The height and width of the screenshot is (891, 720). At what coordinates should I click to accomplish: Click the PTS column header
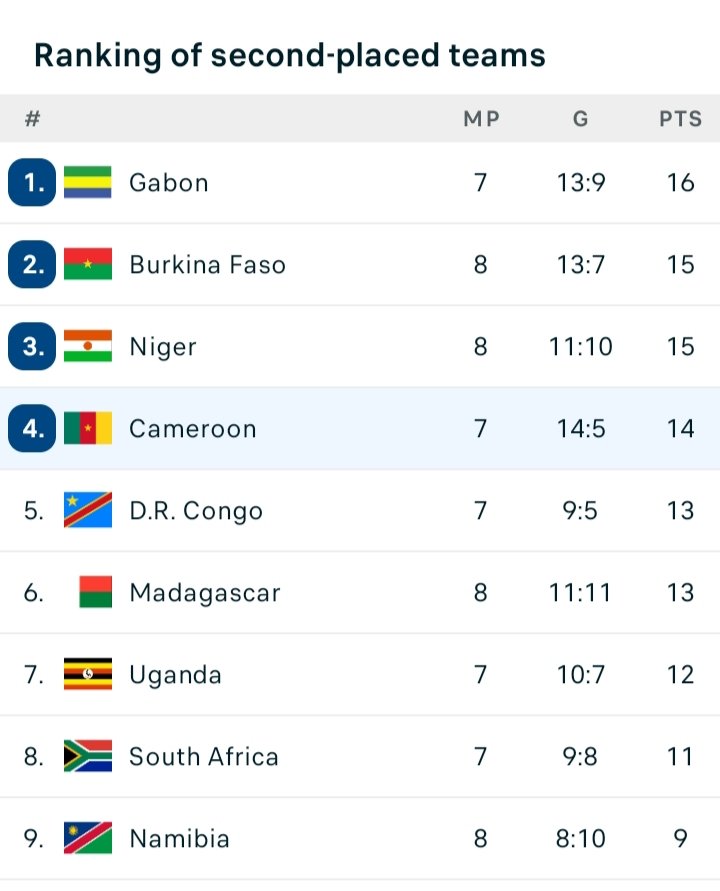[x=680, y=119]
